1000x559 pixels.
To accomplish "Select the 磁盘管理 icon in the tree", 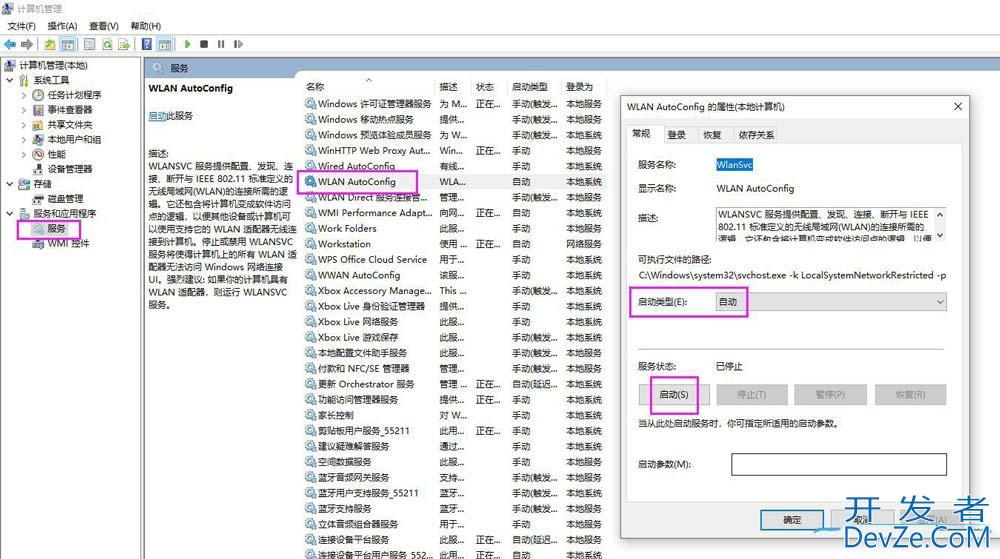I will click(x=38, y=199).
